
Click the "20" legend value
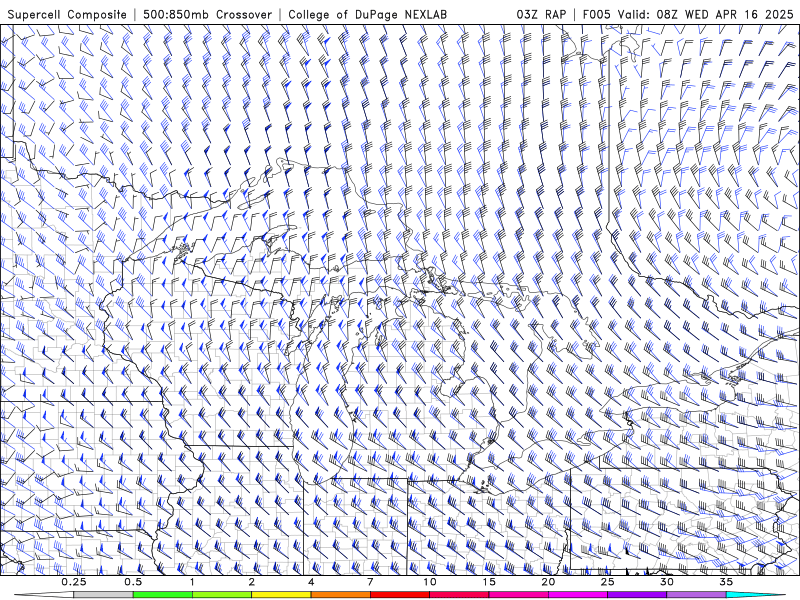[548, 582]
